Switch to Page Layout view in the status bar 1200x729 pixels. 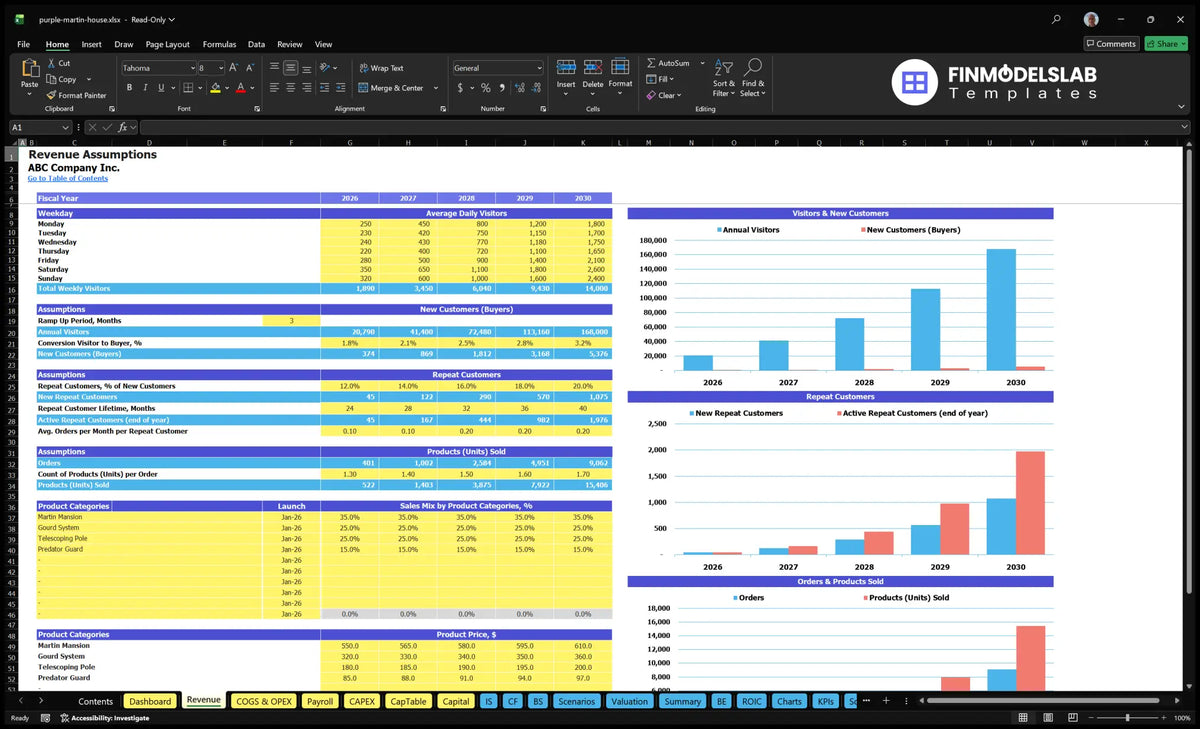(x=1050, y=718)
